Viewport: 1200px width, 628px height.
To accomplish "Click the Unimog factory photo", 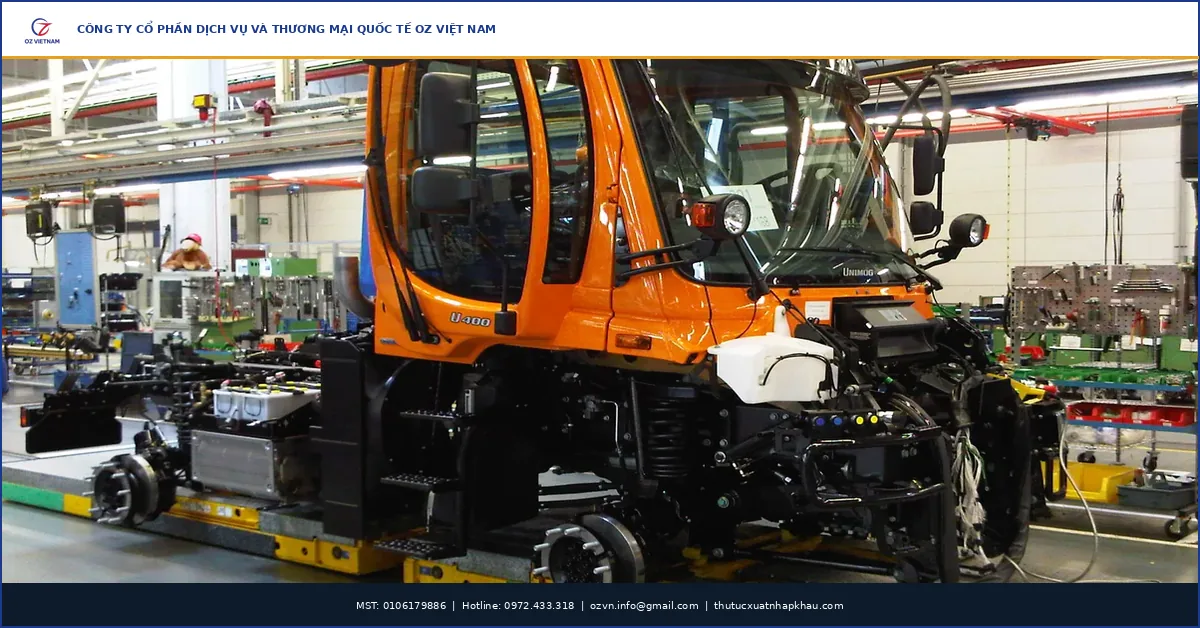I will click(x=600, y=321).
